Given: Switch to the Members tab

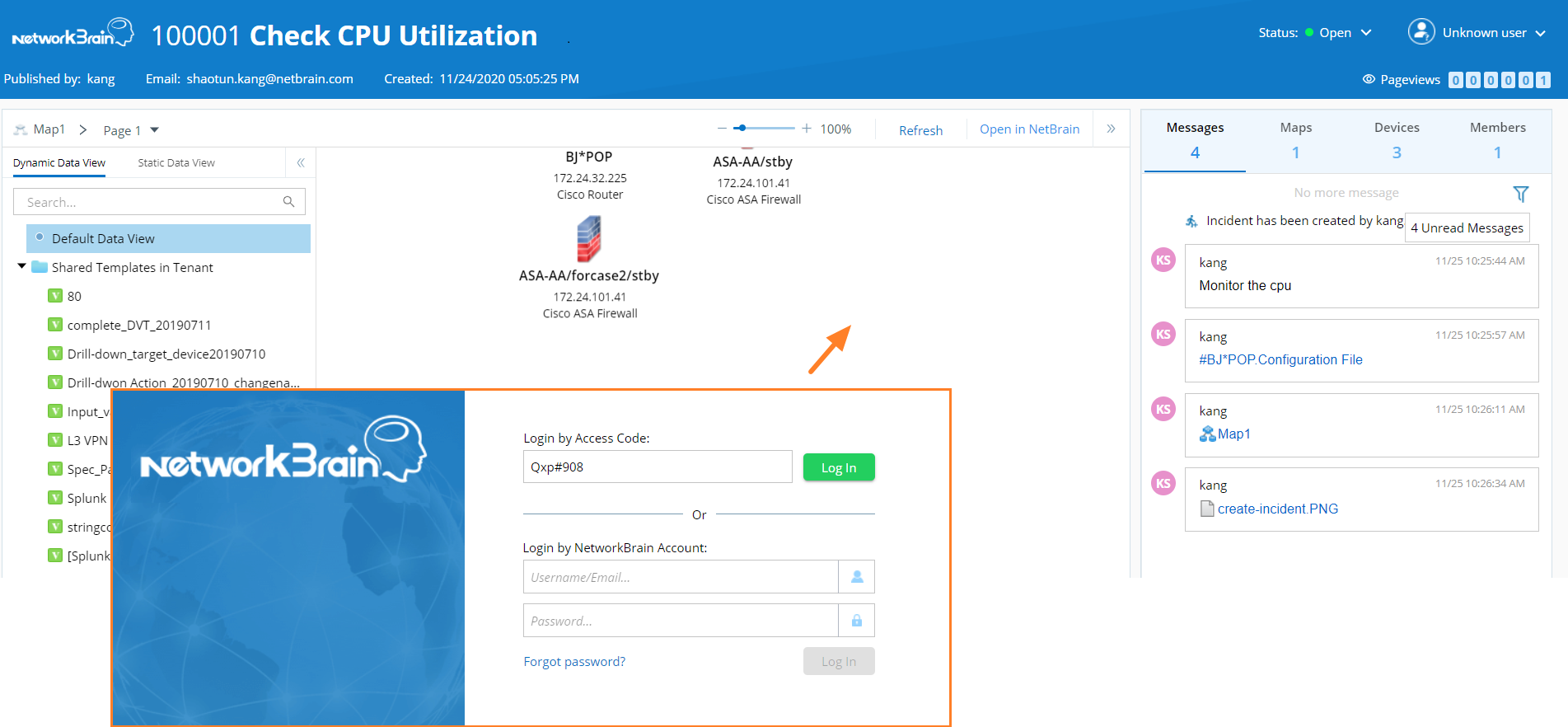Looking at the screenshot, I should coord(1497,140).
